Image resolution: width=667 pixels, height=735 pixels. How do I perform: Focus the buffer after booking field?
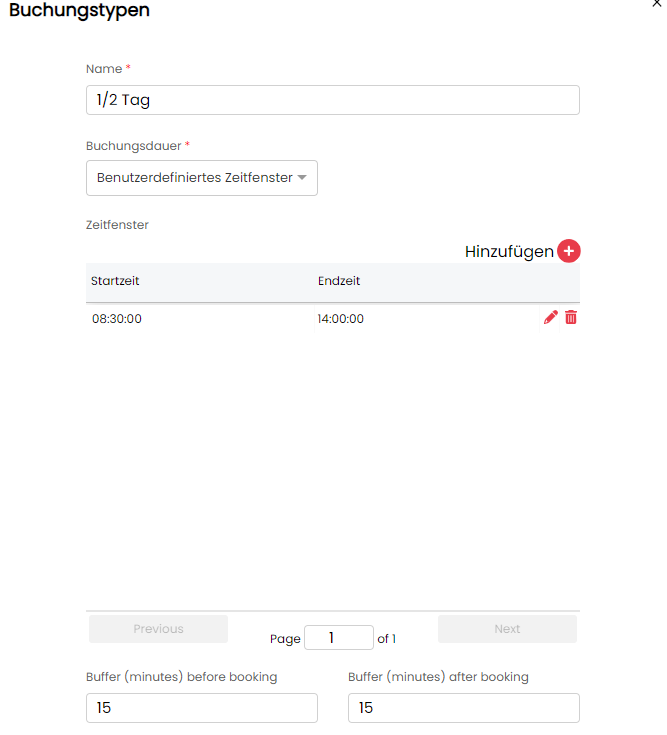[x=463, y=708]
